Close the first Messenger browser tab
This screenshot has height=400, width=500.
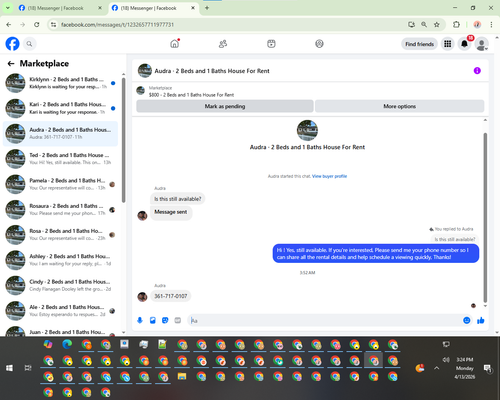click(x=100, y=8)
